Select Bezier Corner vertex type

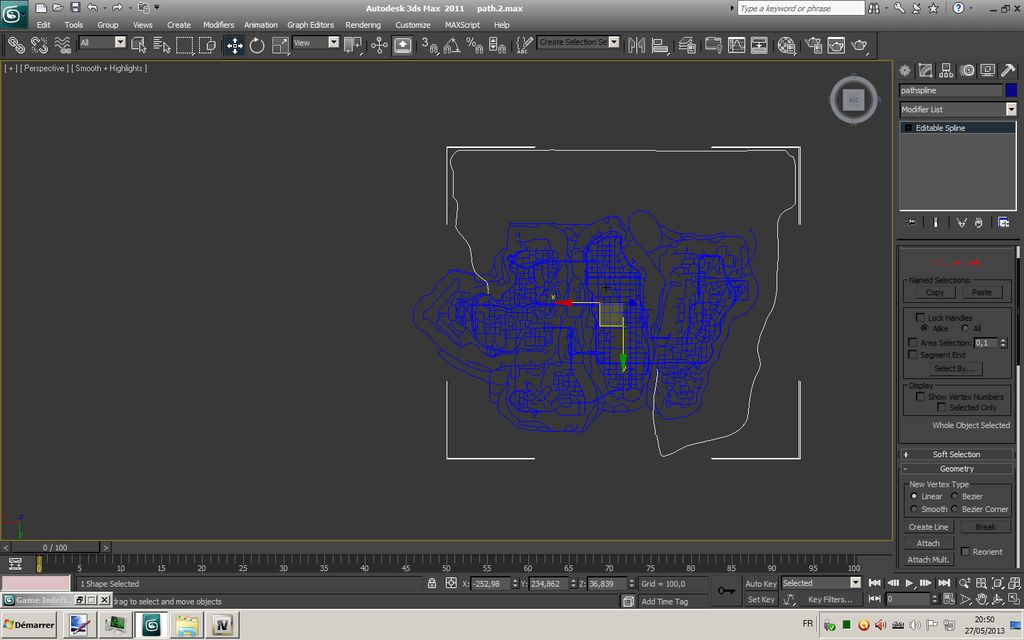click(x=954, y=509)
